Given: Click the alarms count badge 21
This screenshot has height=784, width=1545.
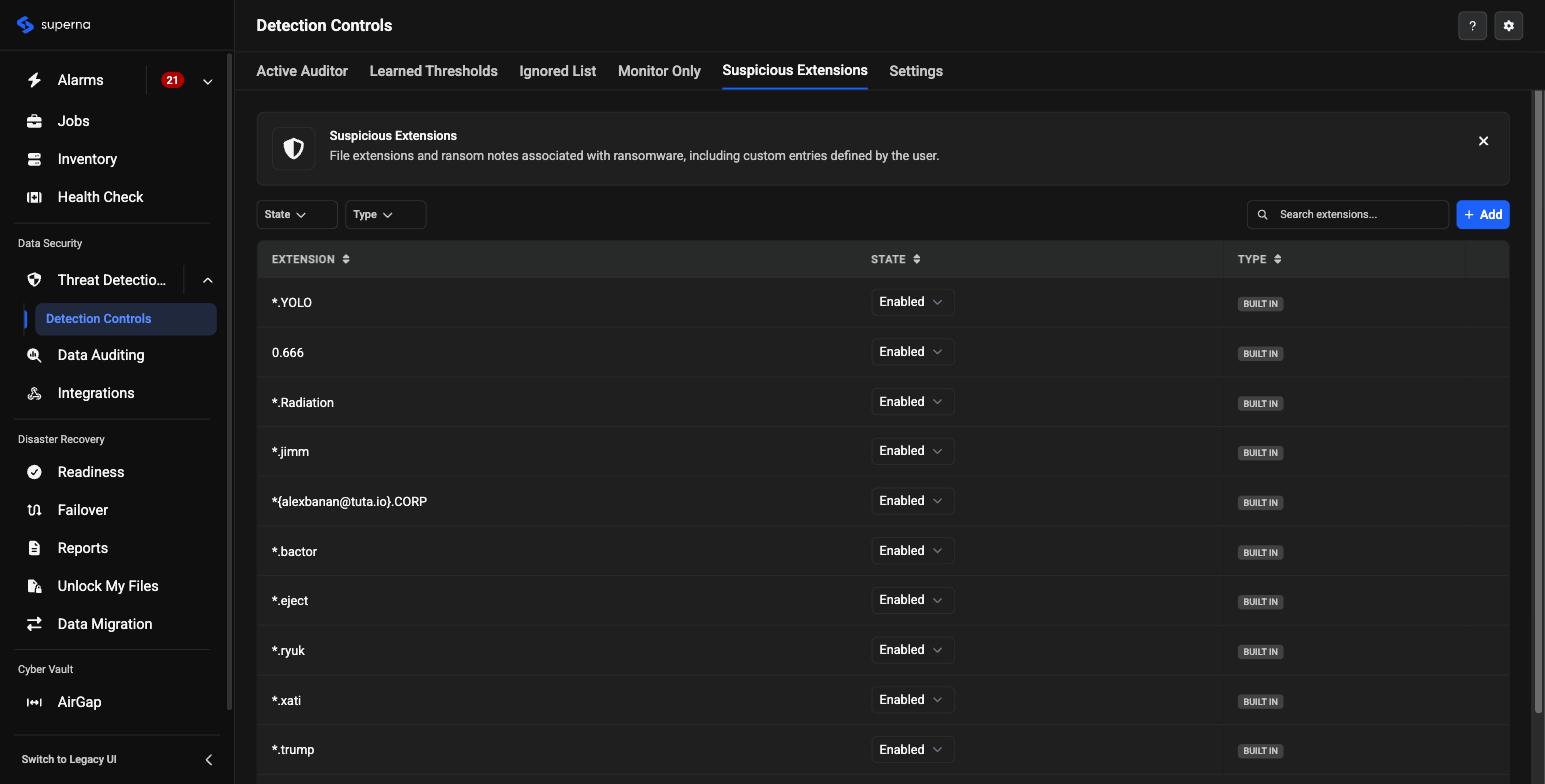Looking at the screenshot, I should [172, 80].
